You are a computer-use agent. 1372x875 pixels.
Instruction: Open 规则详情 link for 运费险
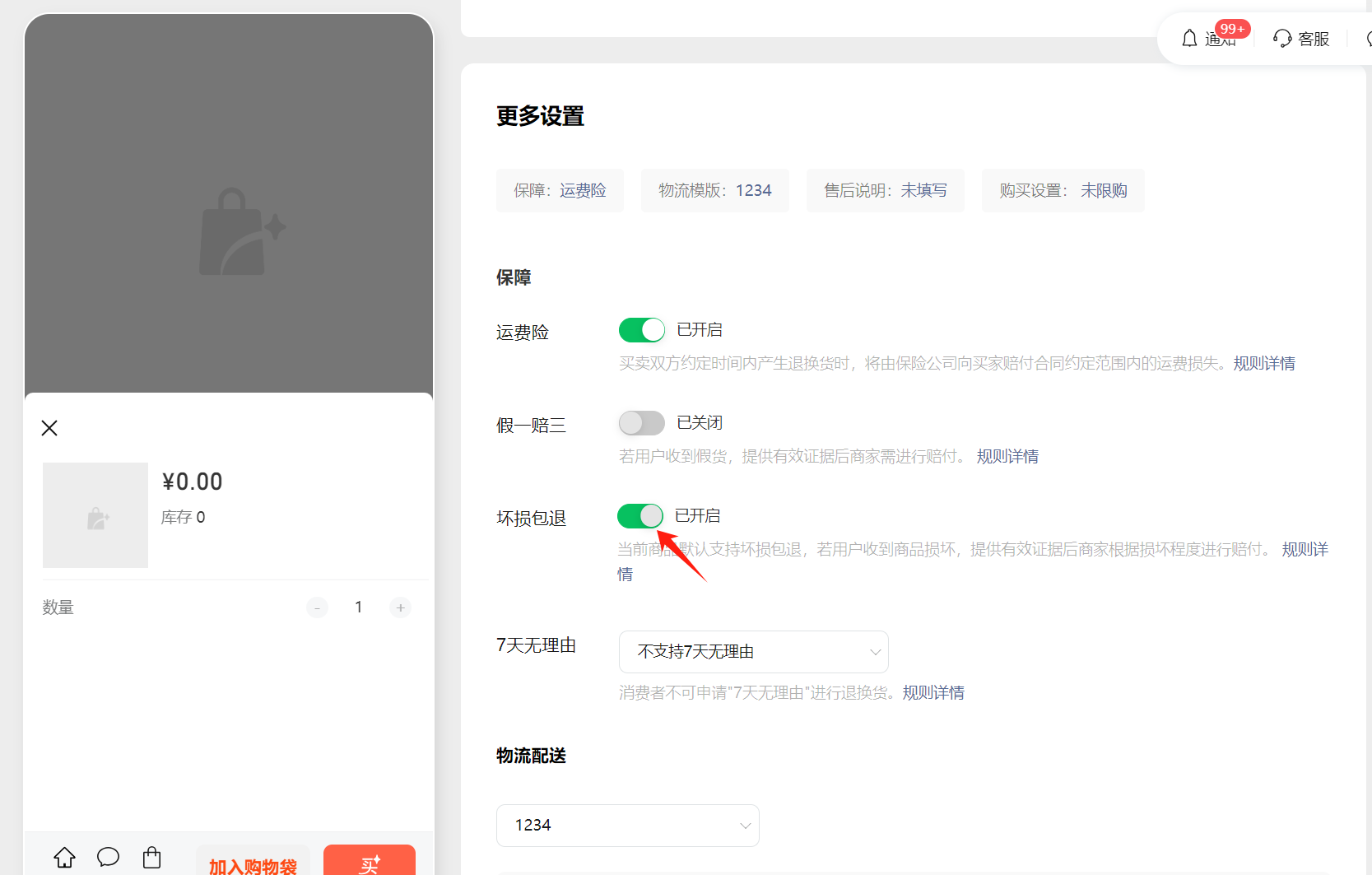coord(1264,362)
